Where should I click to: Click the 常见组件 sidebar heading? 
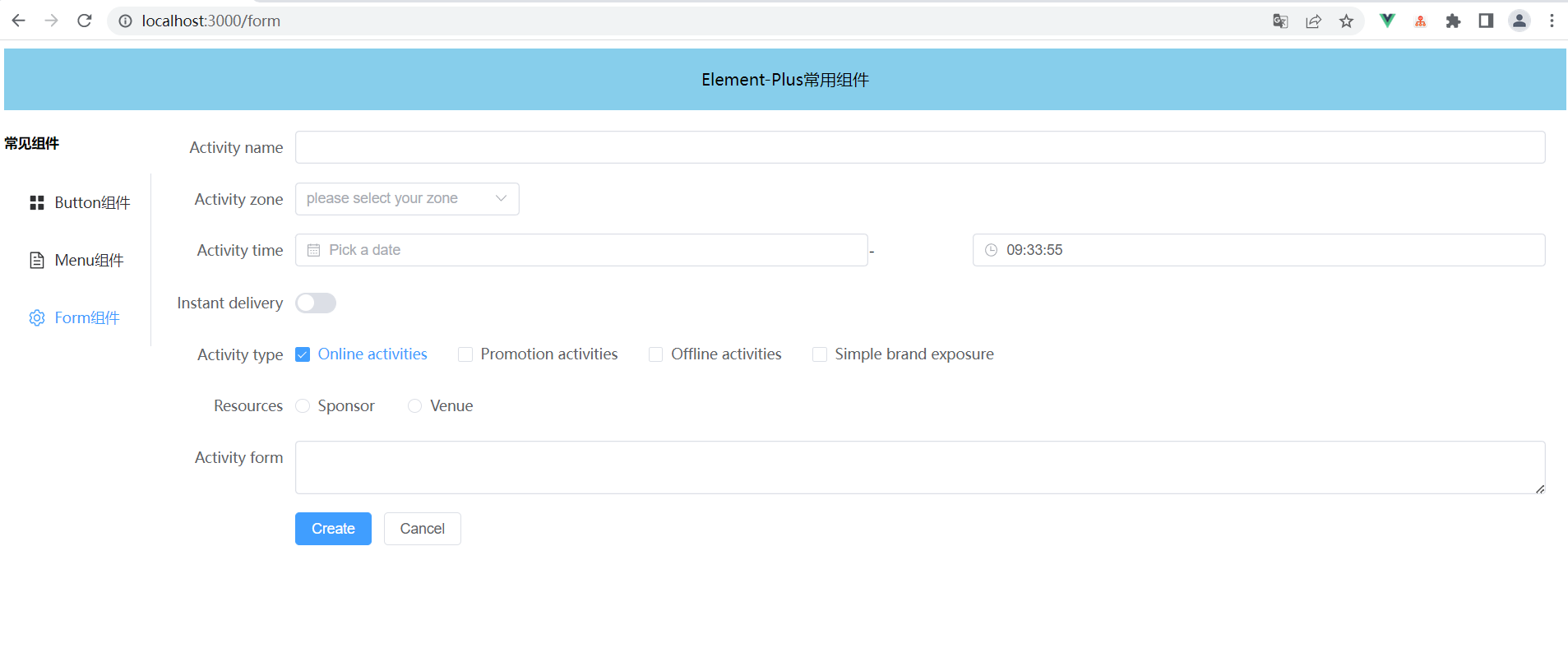[x=32, y=143]
